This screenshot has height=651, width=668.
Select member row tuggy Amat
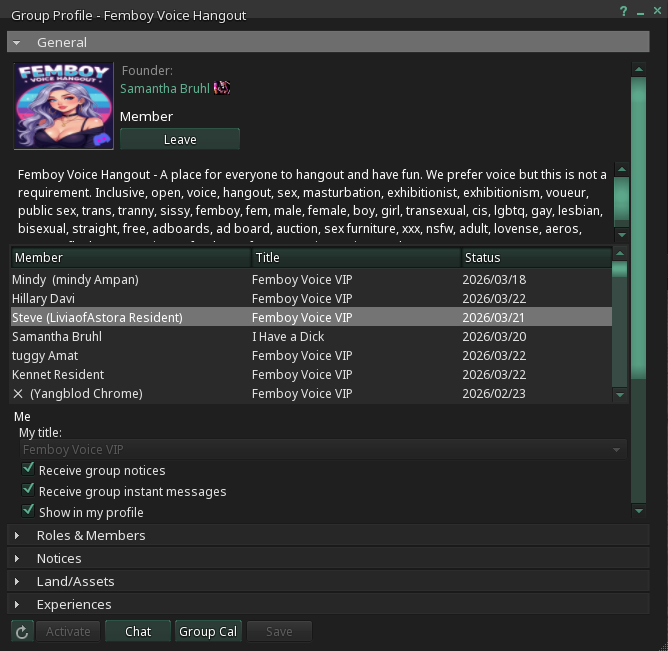pos(311,355)
